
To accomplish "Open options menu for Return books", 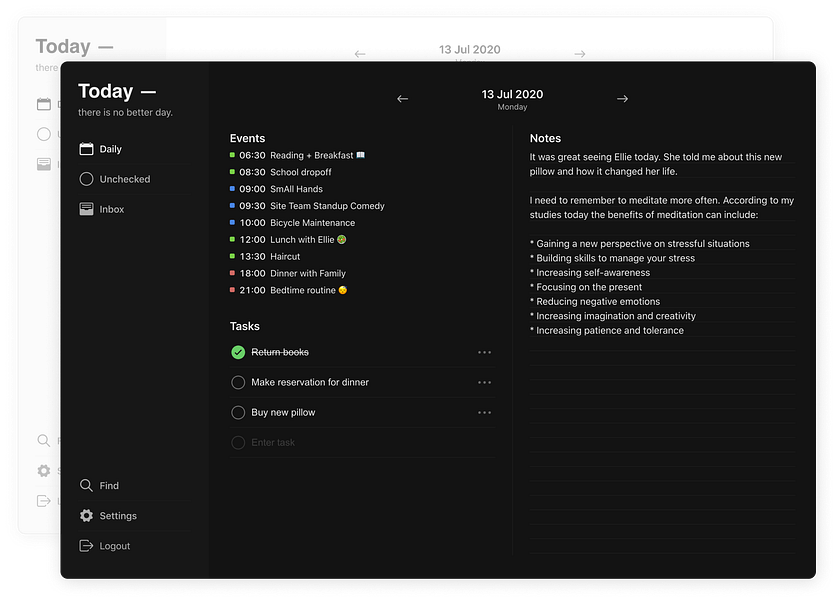I will coord(484,353).
